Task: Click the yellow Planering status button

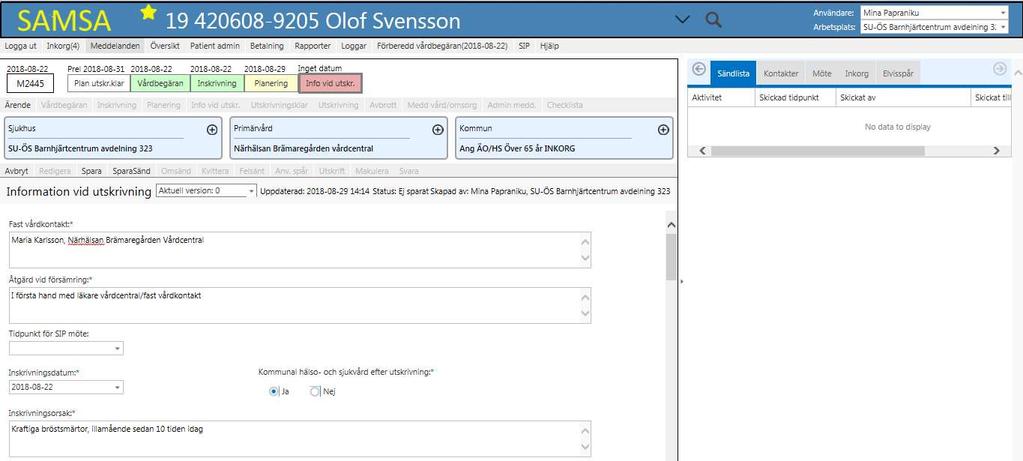Action: [271, 83]
